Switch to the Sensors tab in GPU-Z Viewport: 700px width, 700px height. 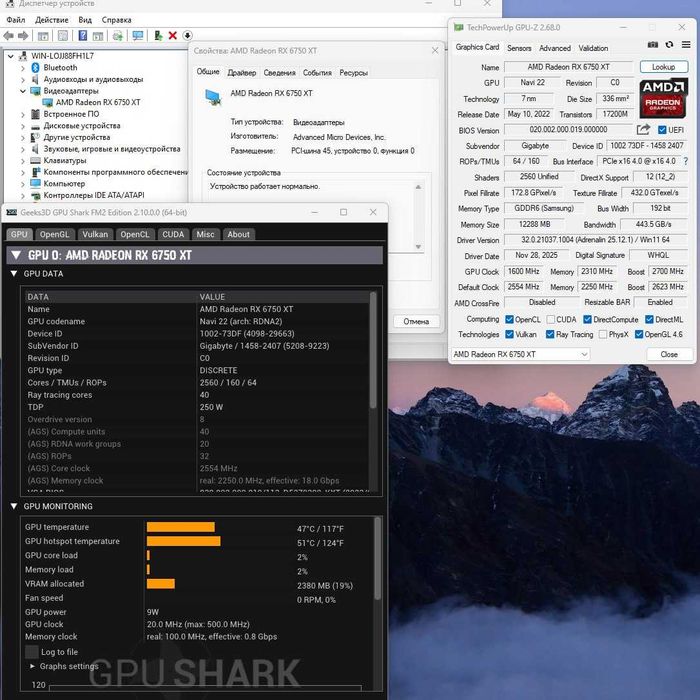(519, 48)
